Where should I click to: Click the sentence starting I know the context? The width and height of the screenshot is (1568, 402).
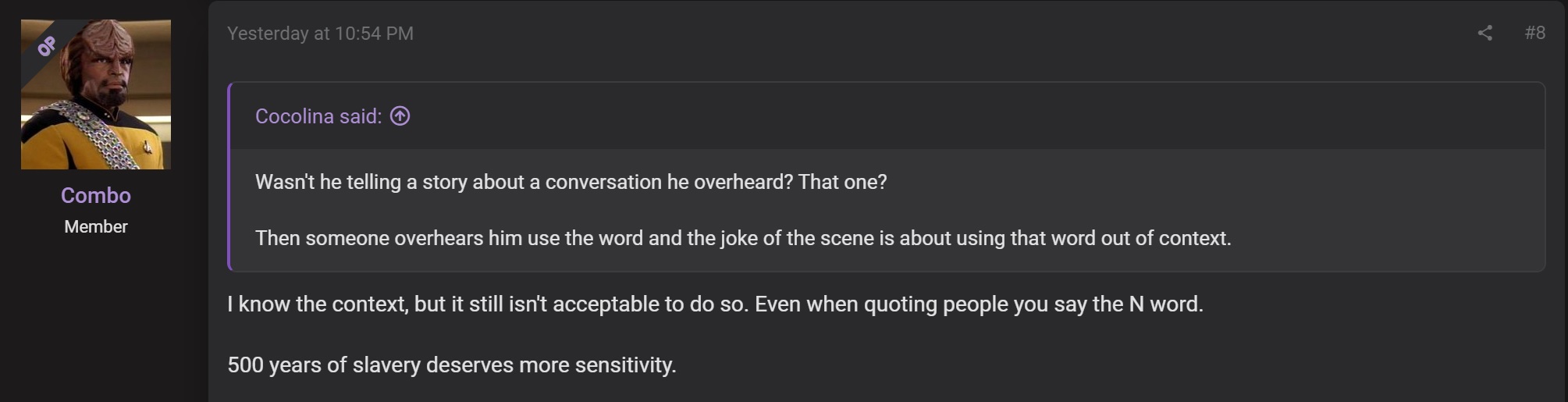(x=715, y=304)
